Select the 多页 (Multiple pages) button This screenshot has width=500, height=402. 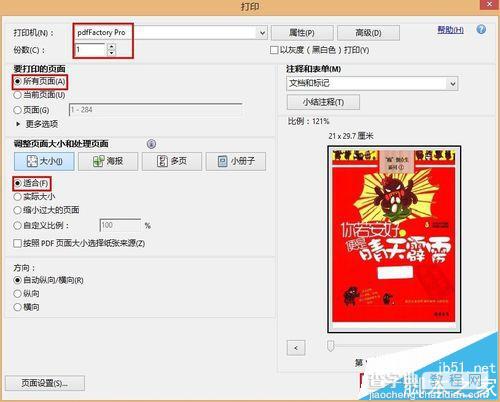[x=172, y=161]
